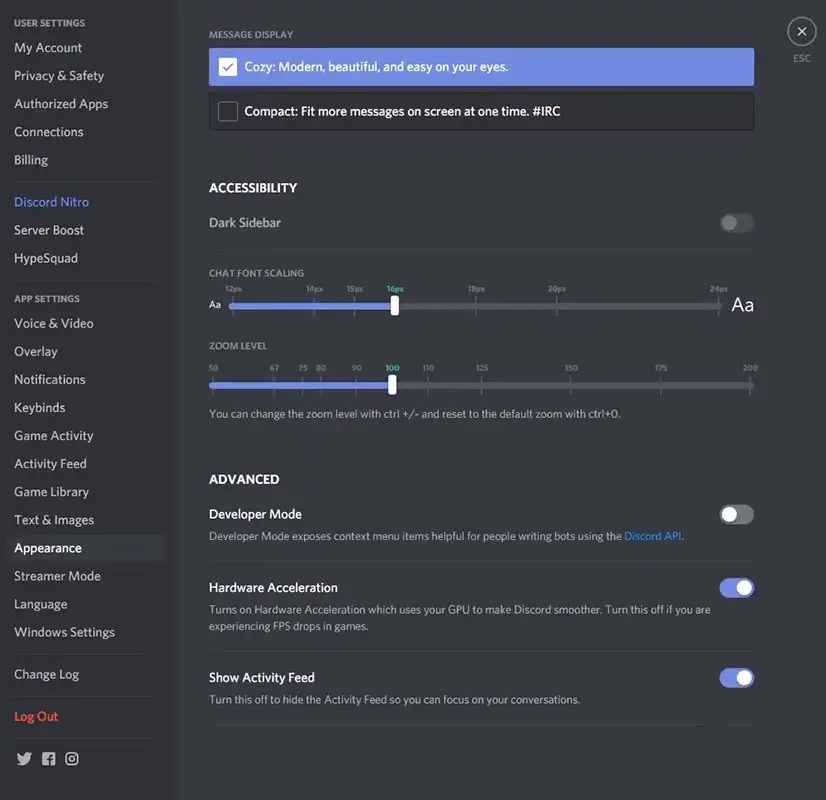826x800 pixels.
Task: Click the chat font scaling slider handle
Action: click(x=395, y=305)
